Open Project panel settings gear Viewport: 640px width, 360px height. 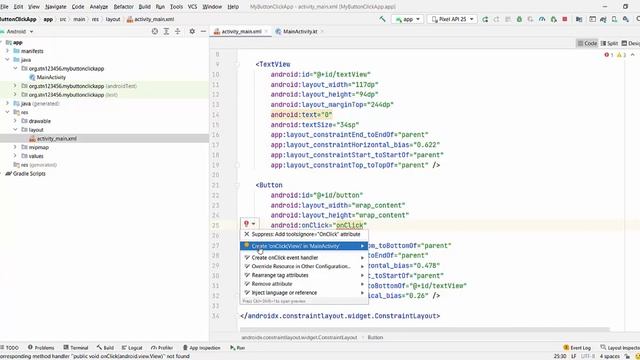pos(192,31)
